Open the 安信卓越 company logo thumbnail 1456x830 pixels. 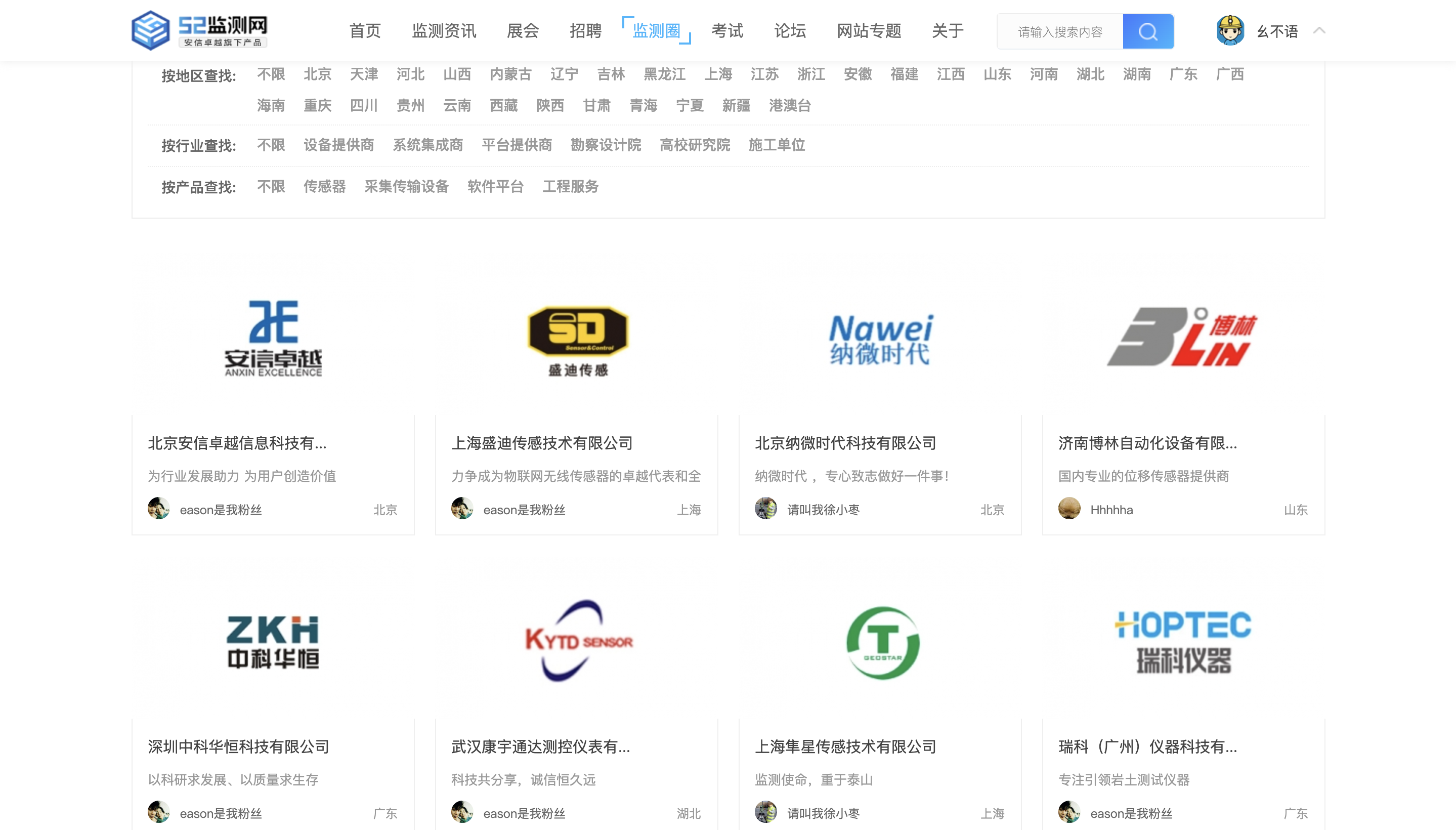click(273, 338)
